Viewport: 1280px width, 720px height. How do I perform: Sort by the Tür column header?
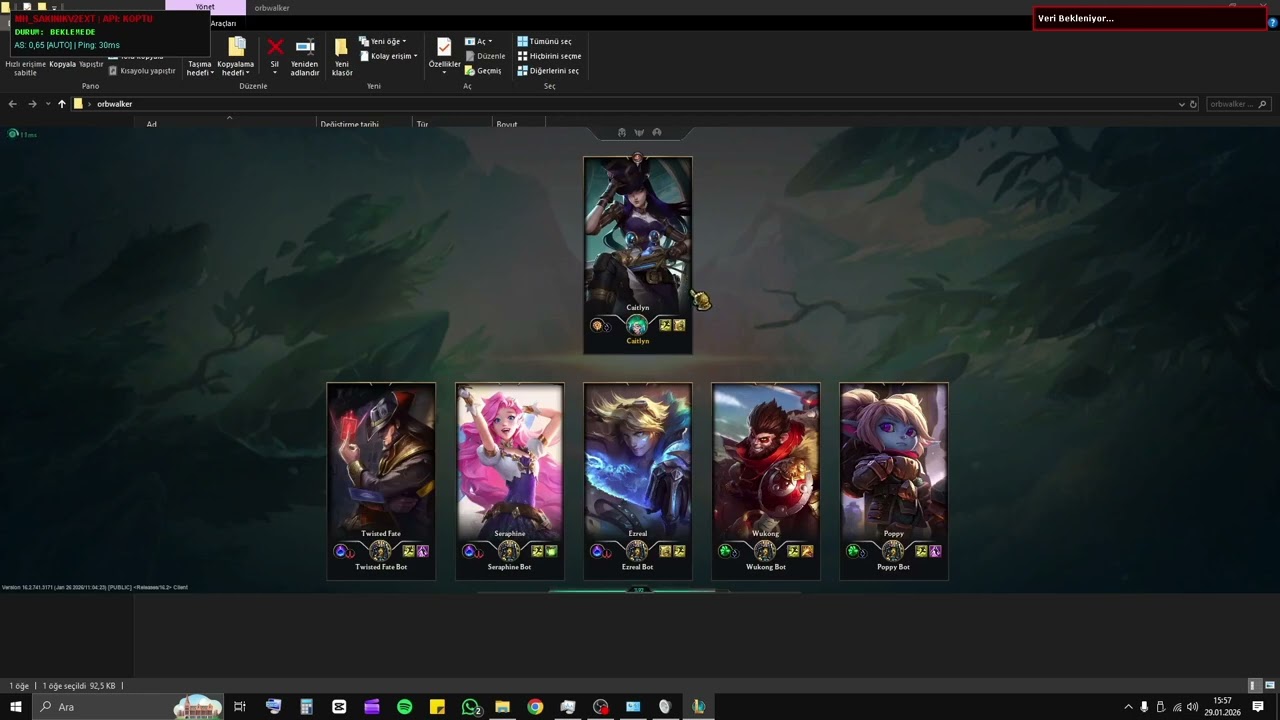[x=422, y=124]
